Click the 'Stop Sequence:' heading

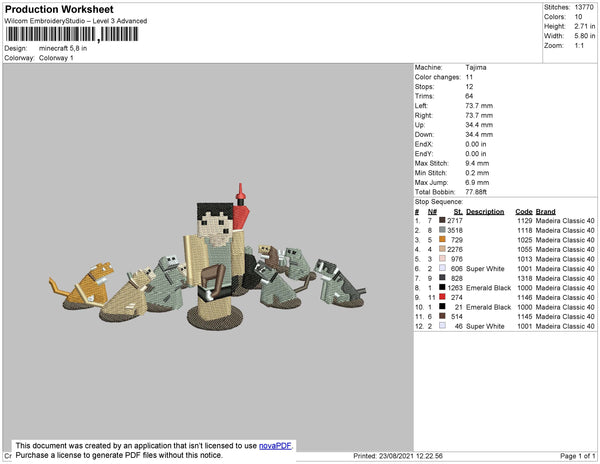coord(439,202)
